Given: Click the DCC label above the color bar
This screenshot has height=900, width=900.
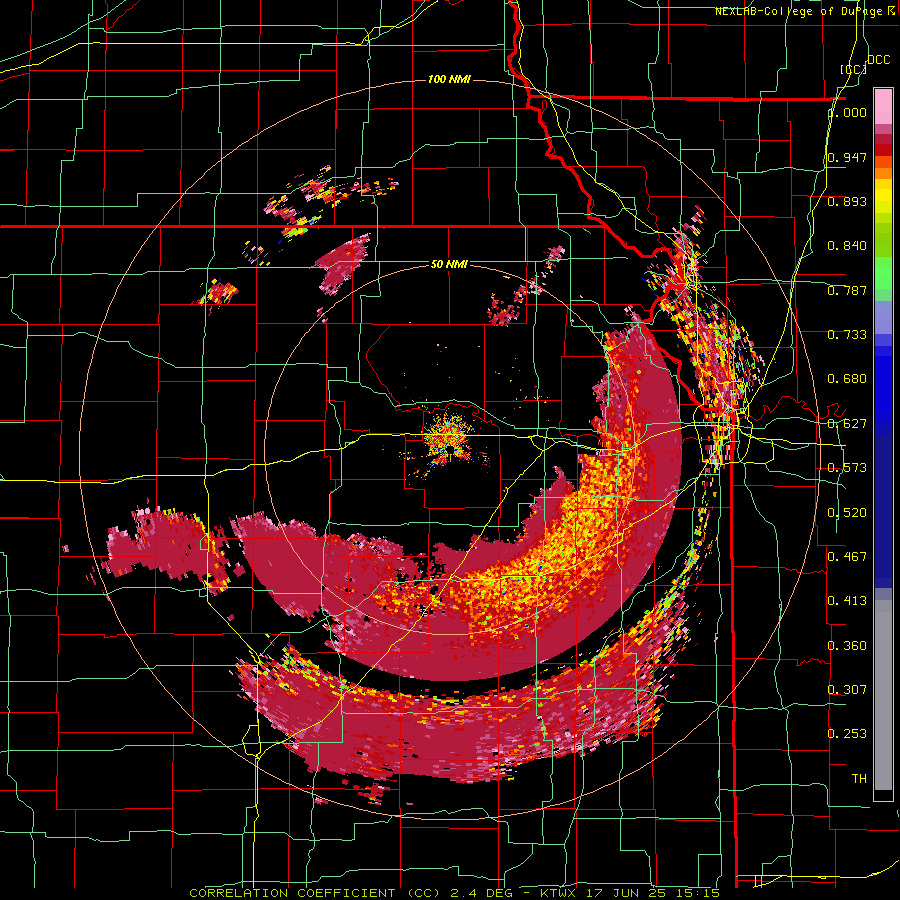Looking at the screenshot, I should (x=878, y=60).
